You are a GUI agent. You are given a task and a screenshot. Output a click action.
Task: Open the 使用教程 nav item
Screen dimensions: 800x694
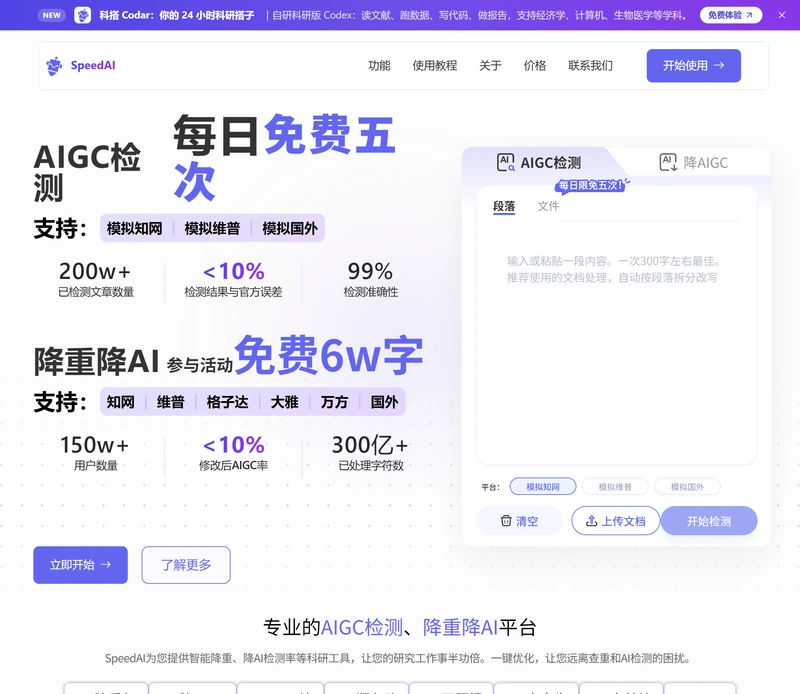tap(435, 65)
